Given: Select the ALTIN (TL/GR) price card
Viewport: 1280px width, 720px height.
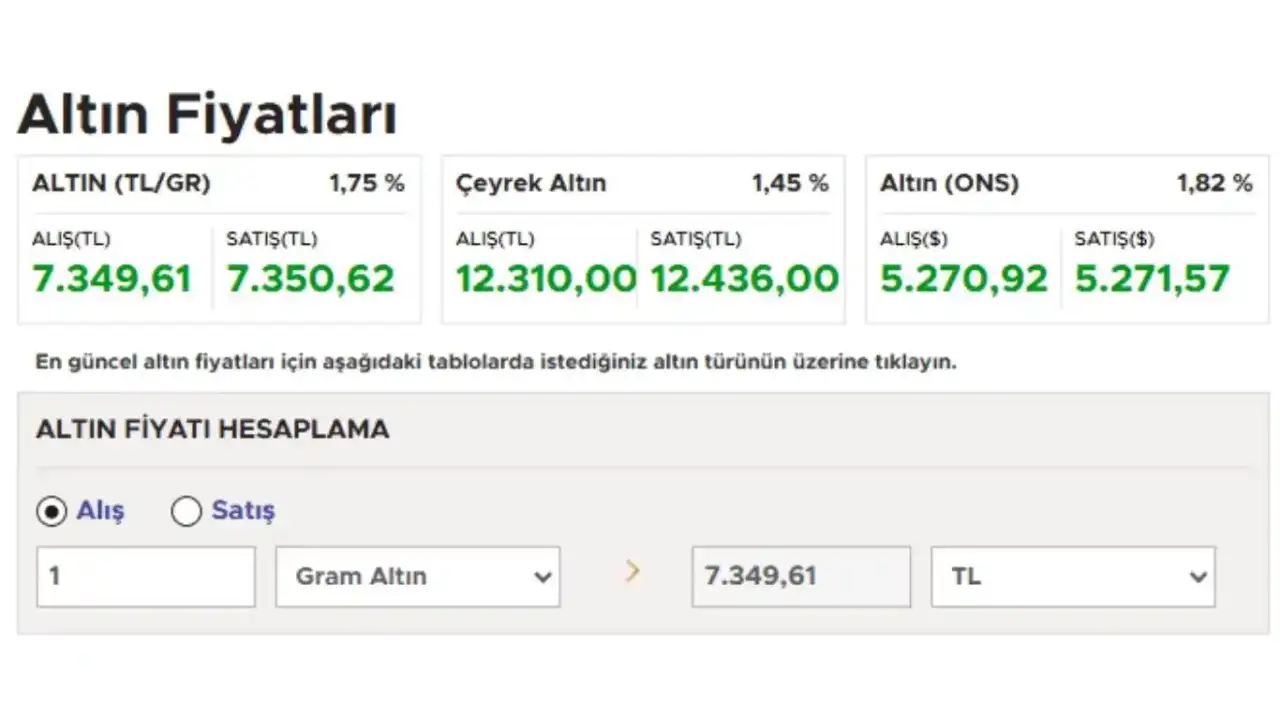Looking at the screenshot, I should tap(220, 238).
